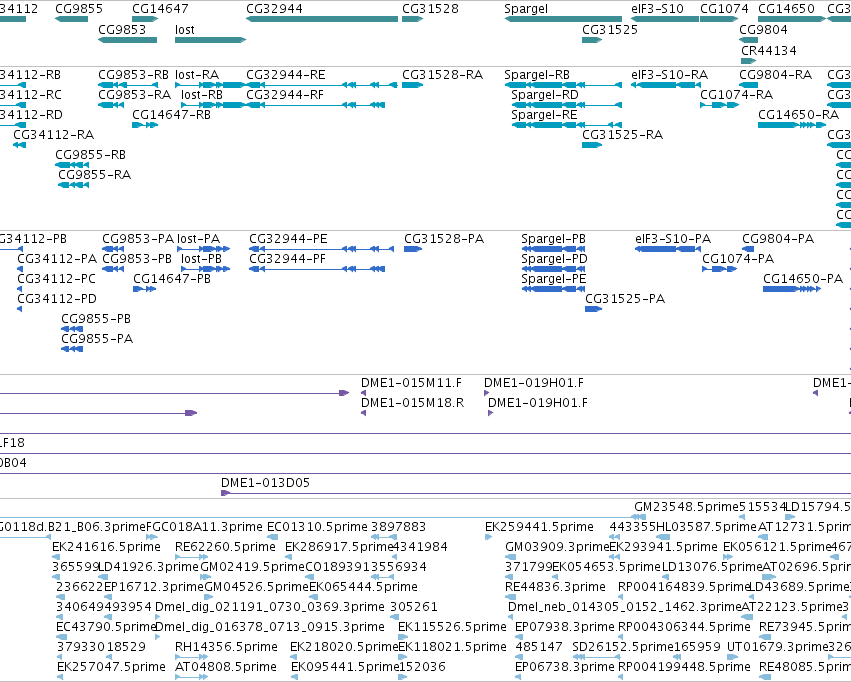The height and width of the screenshot is (682, 851).
Task: Select the CG9855 gene label
Action: click(x=79, y=9)
